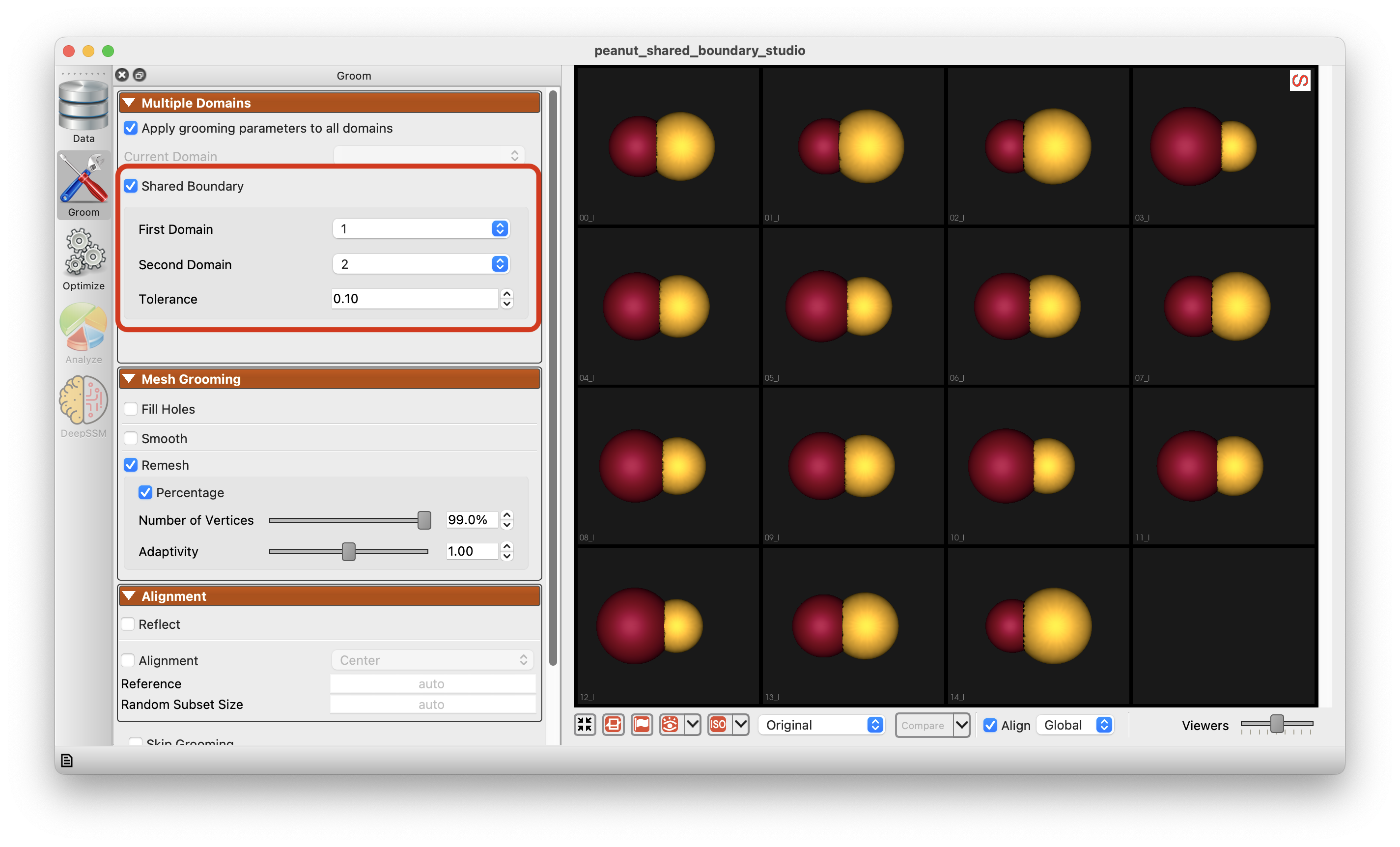Viewport: 1400px width, 847px height.
Task: Collapse the Alignment section header
Action: tap(329, 596)
